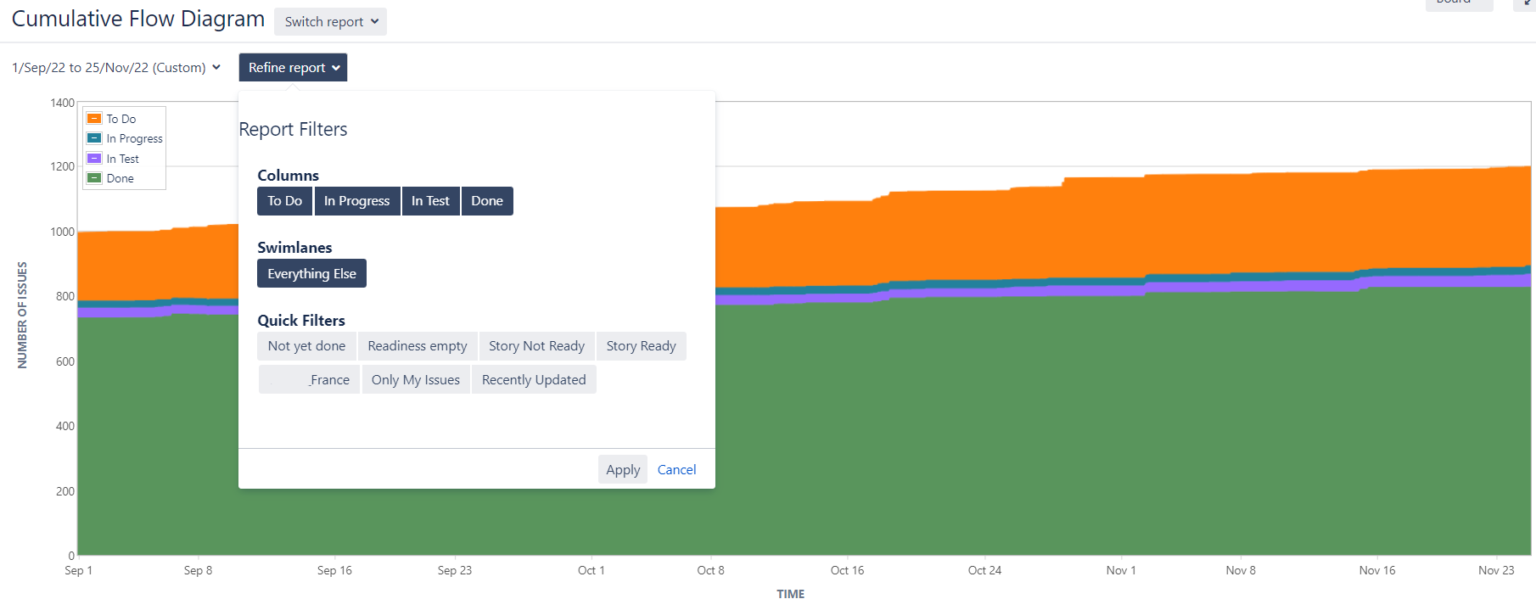Screen dimensions: 1536x599
Task: Toggle the Done column filter
Action: pos(487,200)
